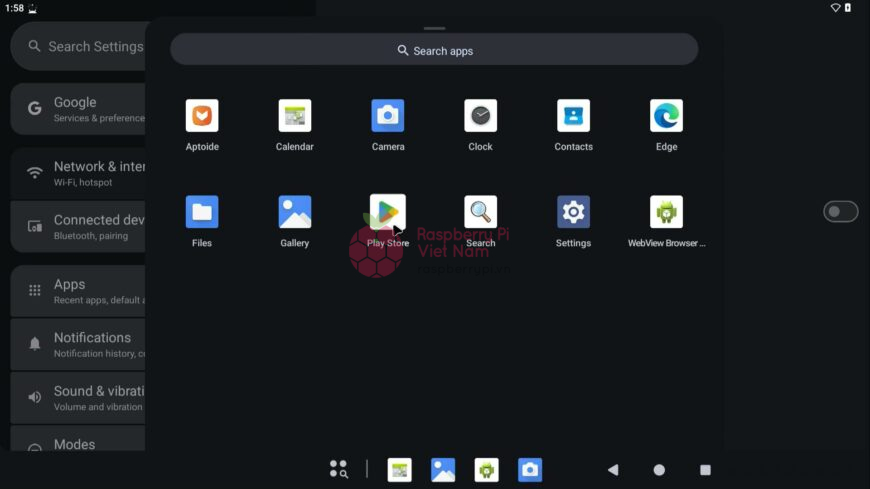
Task: Open Gallery from the app drawer grid
Action: tap(295, 212)
